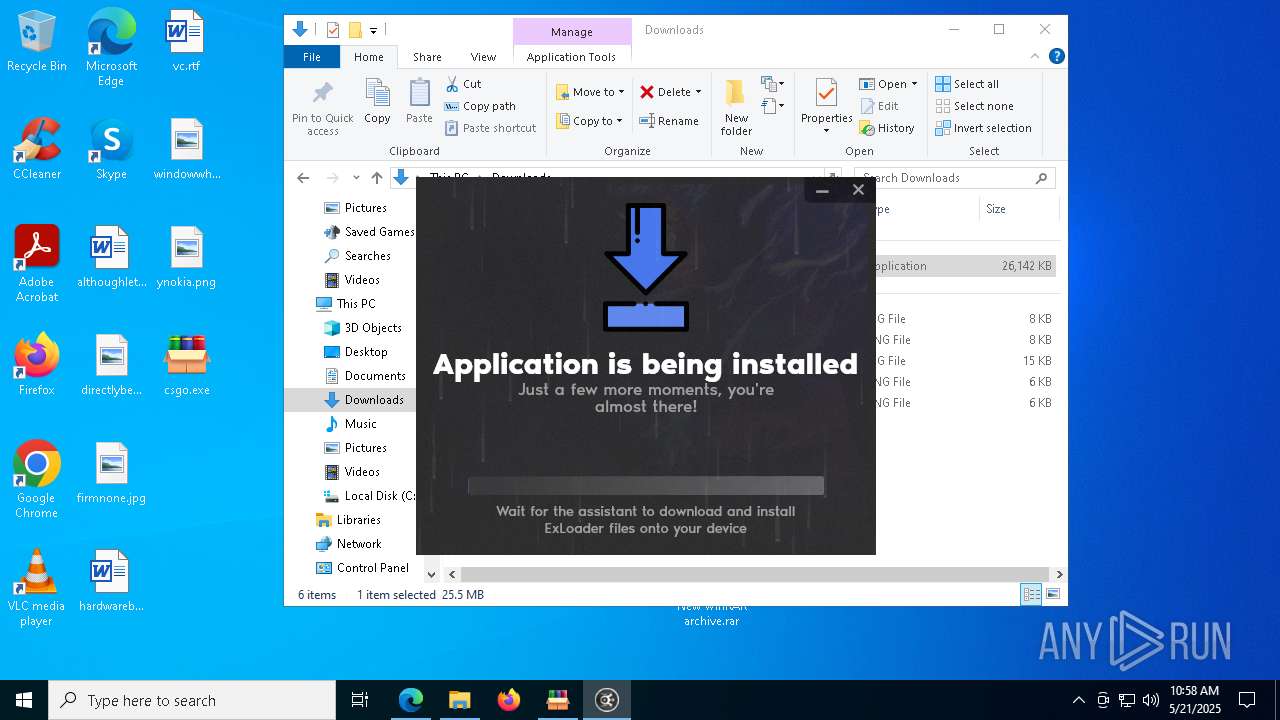Minimize the installer window
This screenshot has height=720, width=1280.
coord(822,190)
